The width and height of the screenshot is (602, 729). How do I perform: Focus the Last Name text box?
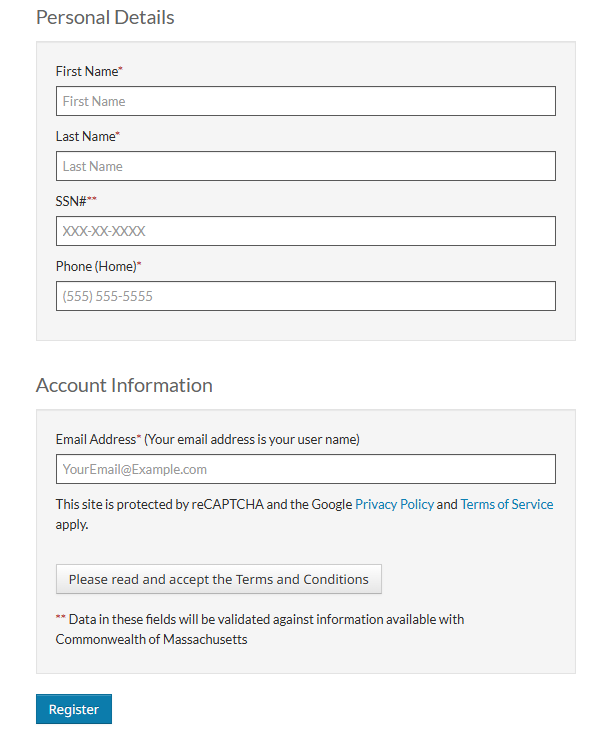point(305,166)
